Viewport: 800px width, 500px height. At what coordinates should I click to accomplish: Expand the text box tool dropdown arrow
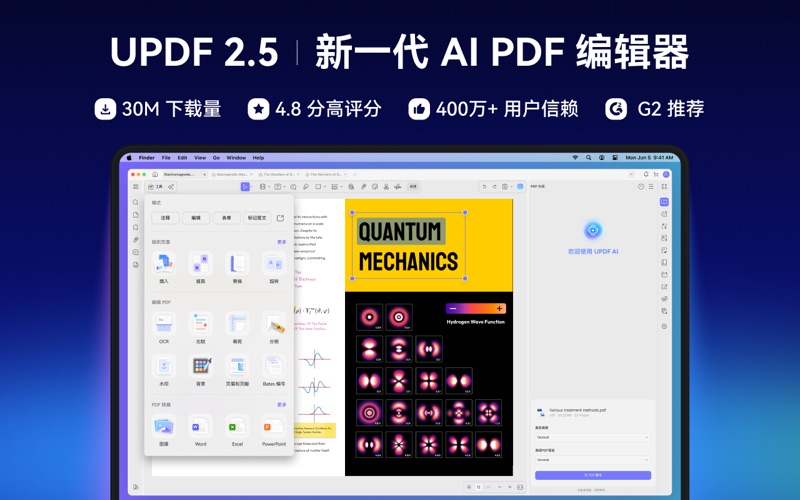[284, 187]
